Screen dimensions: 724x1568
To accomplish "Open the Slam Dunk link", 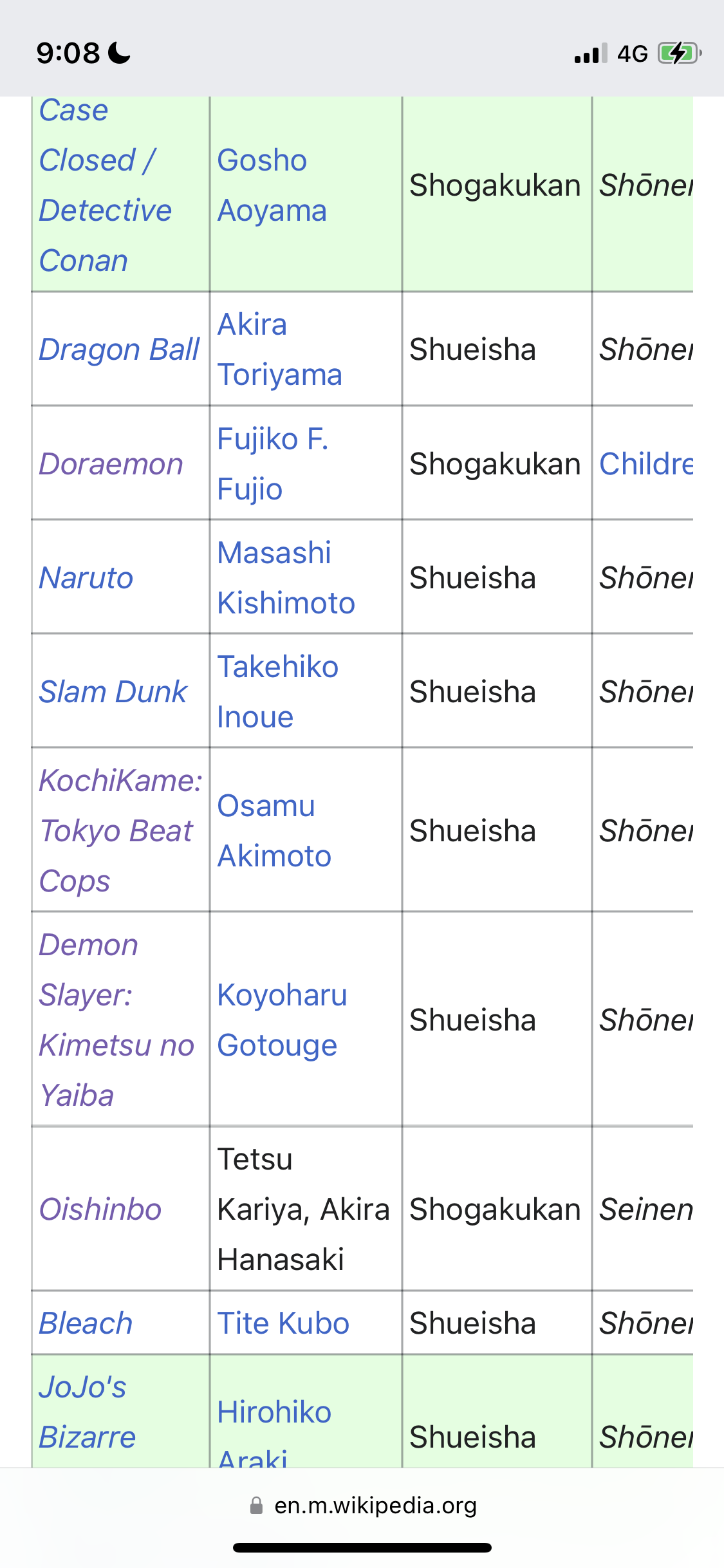I will tap(113, 692).
